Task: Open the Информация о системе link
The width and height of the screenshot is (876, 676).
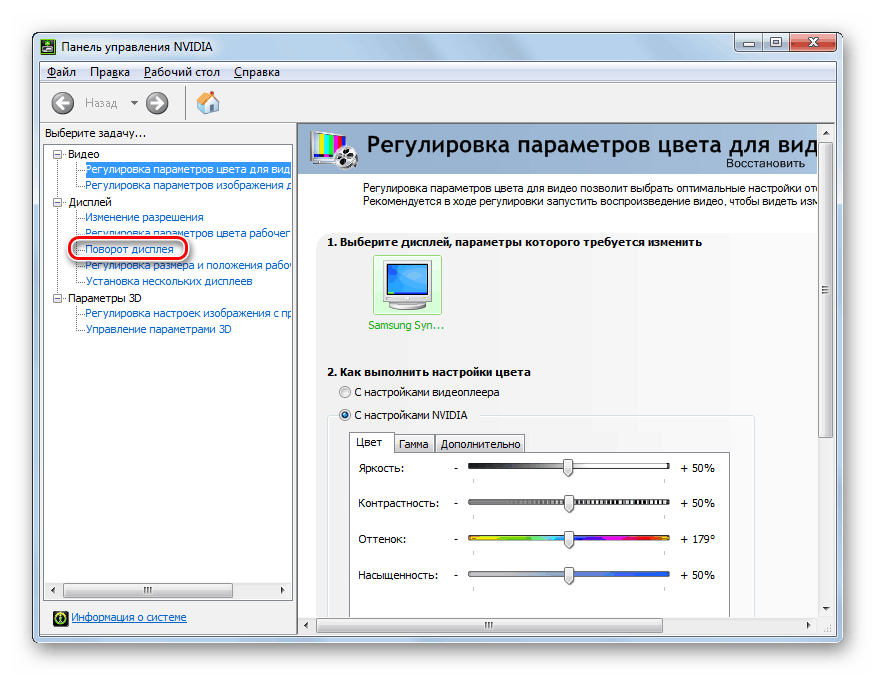Action: point(128,618)
